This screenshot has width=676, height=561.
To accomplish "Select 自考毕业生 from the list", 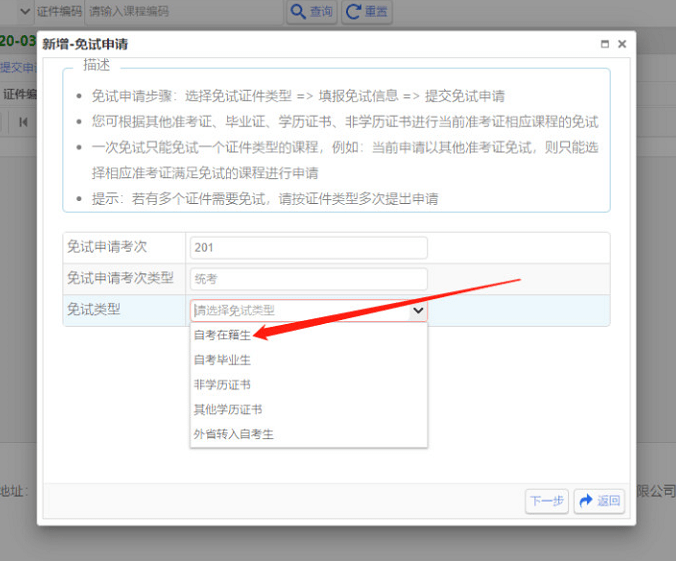I will click(309, 360).
